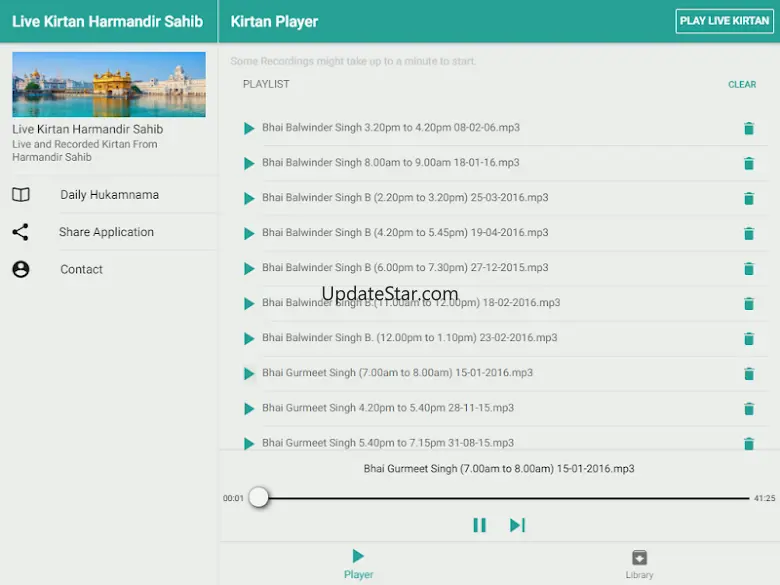Screen dimensions: 780x585
Task: Play the 27-12-2015 6.00pm recording
Action: [x=249, y=268]
